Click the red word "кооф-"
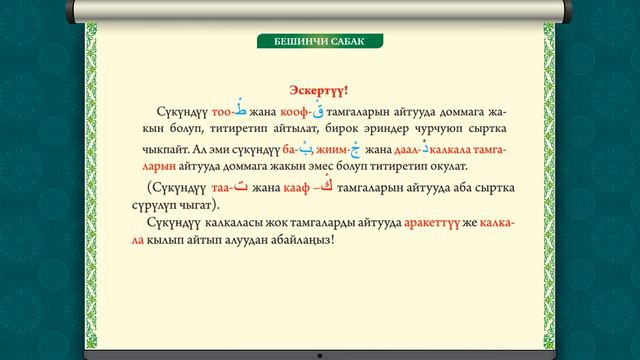 coord(296,112)
